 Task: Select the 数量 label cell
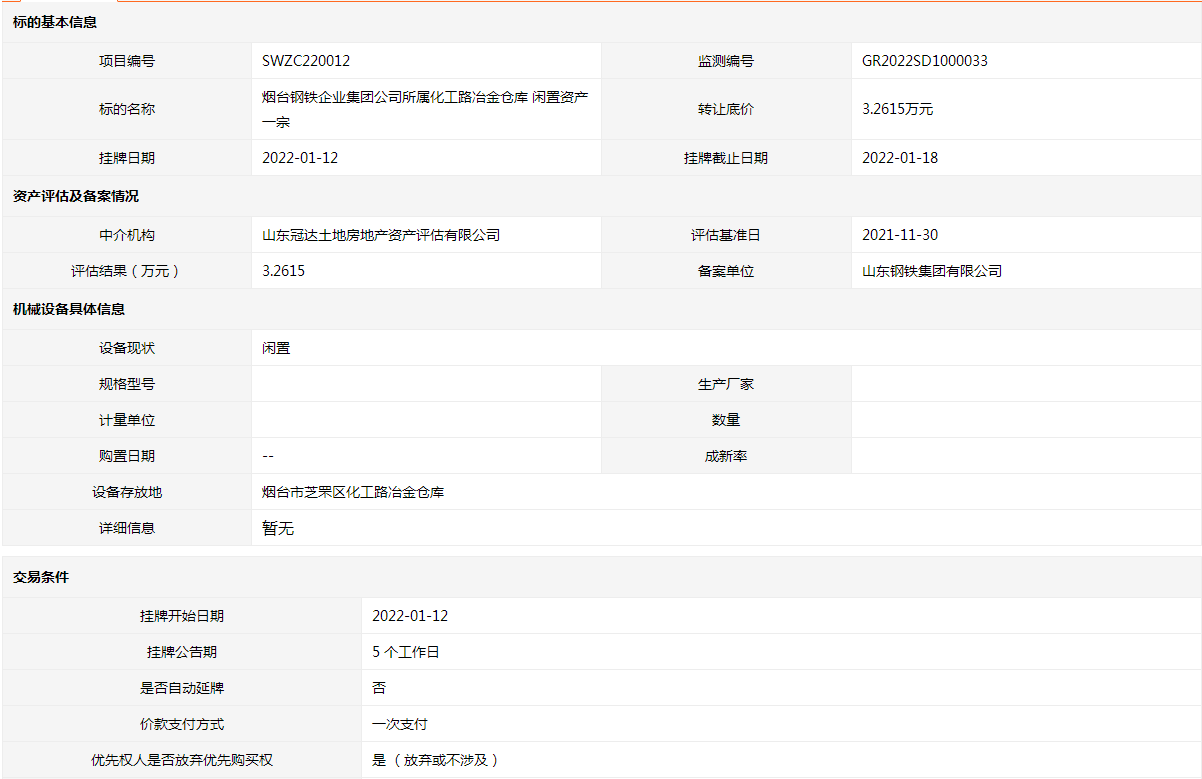[x=726, y=420]
